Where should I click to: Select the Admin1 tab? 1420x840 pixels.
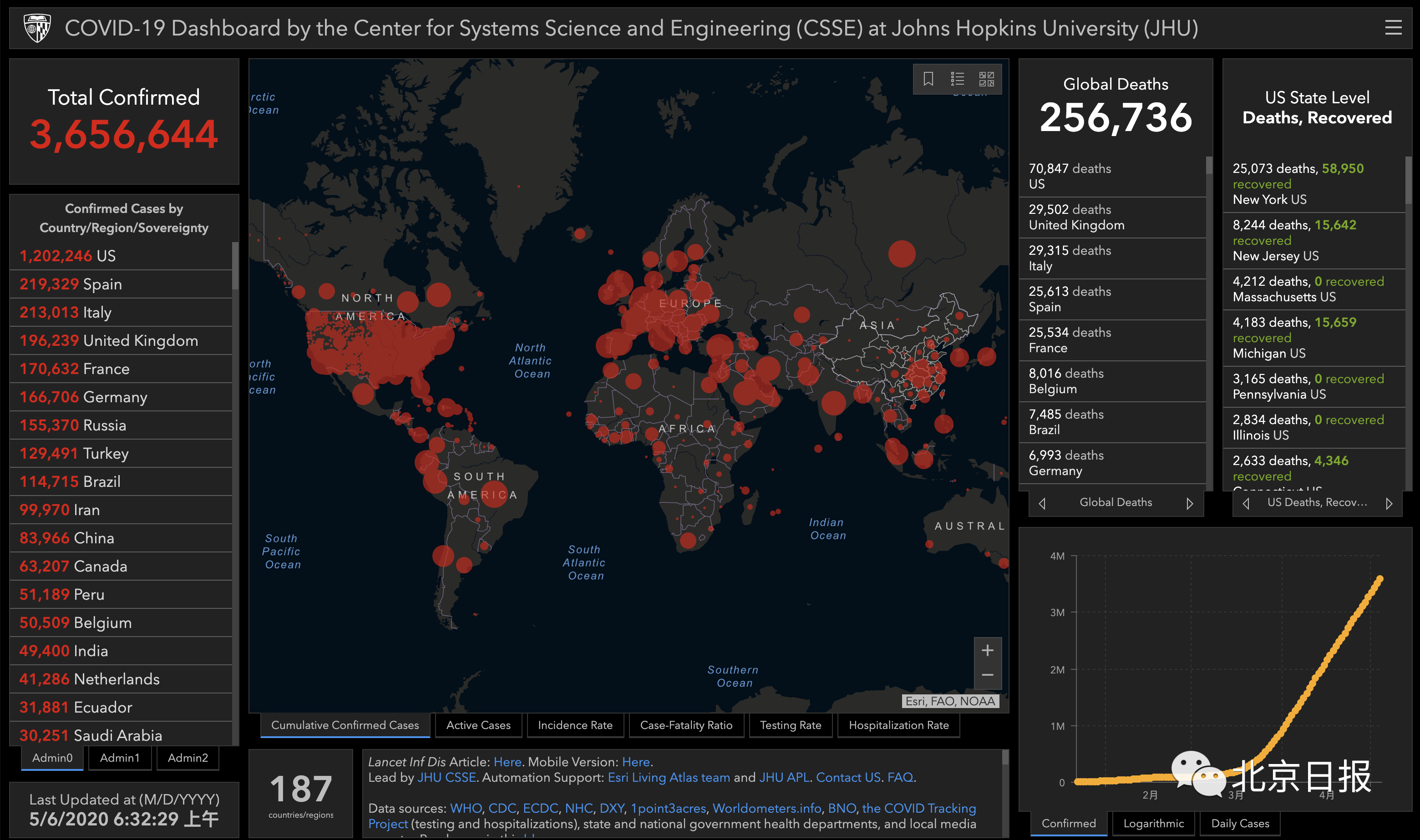[x=119, y=758]
